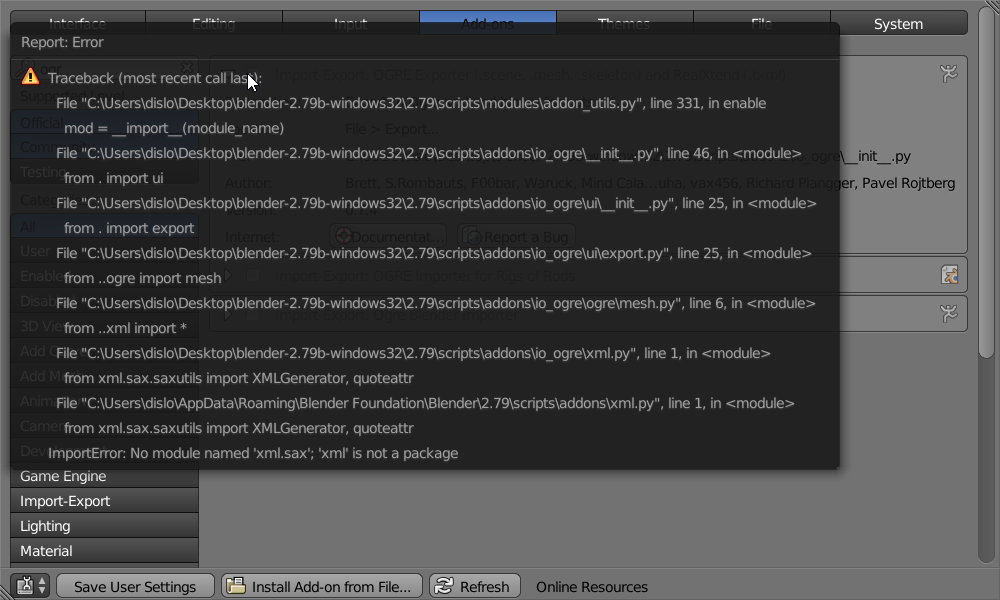Open Online Resources

coord(590,587)
